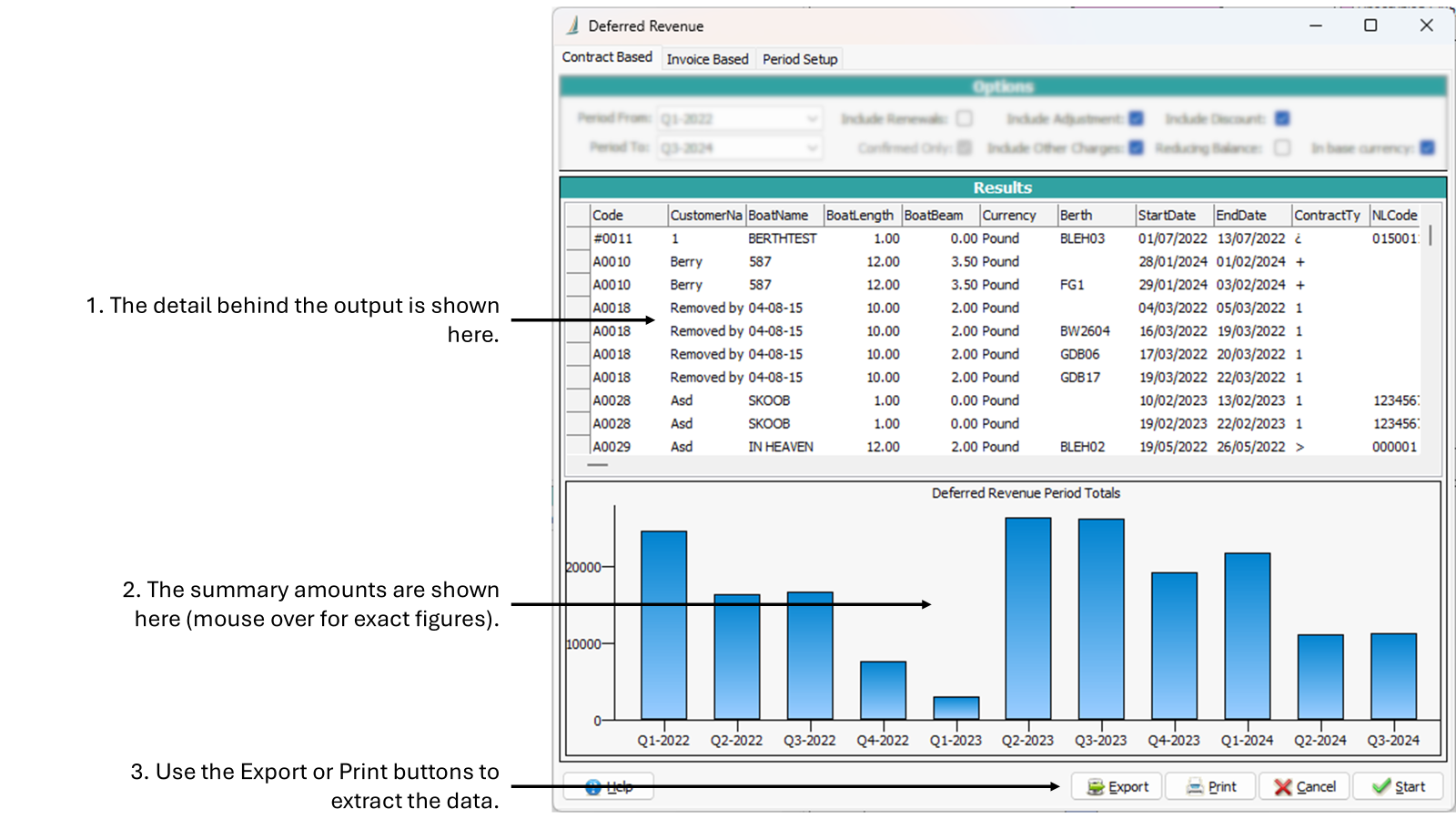Screen dimensions: 1456x819
Task: Click the Print button printer icon
Action: 1195,787
